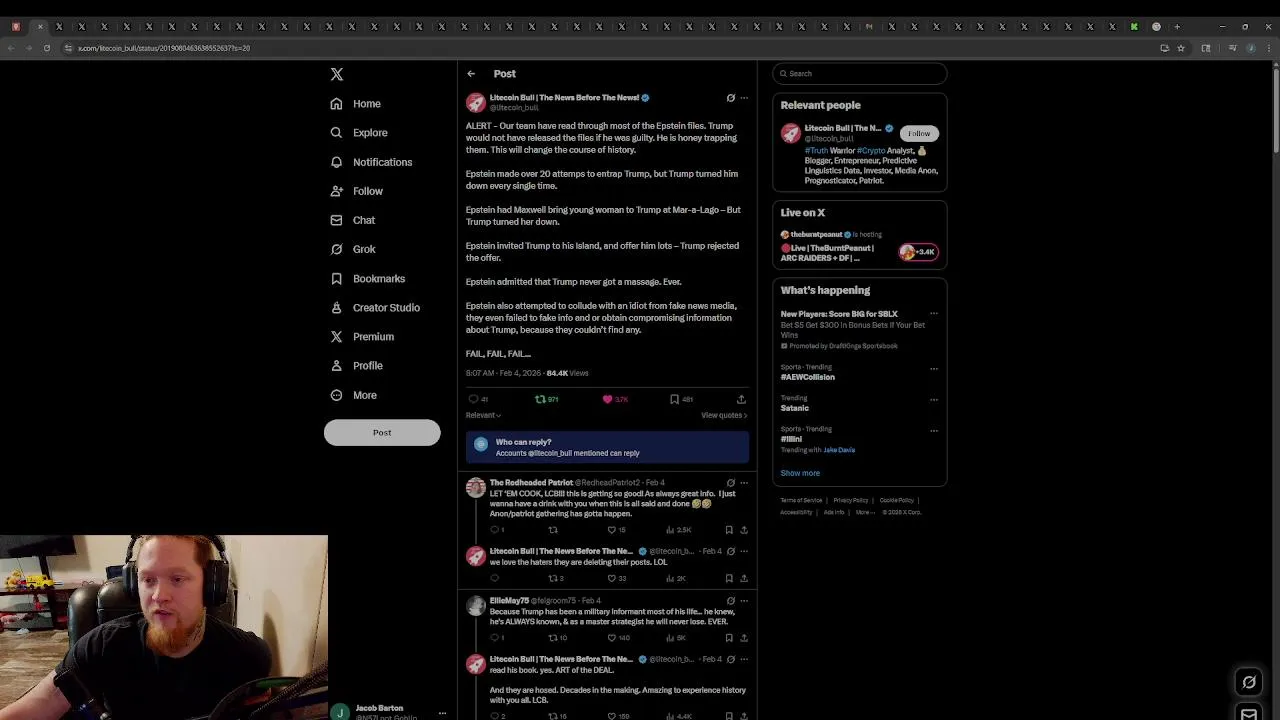The height and width of the screenshot is (720, 1280).
Task: Open the #AEWCollision trend
Action: click(808, 377)
